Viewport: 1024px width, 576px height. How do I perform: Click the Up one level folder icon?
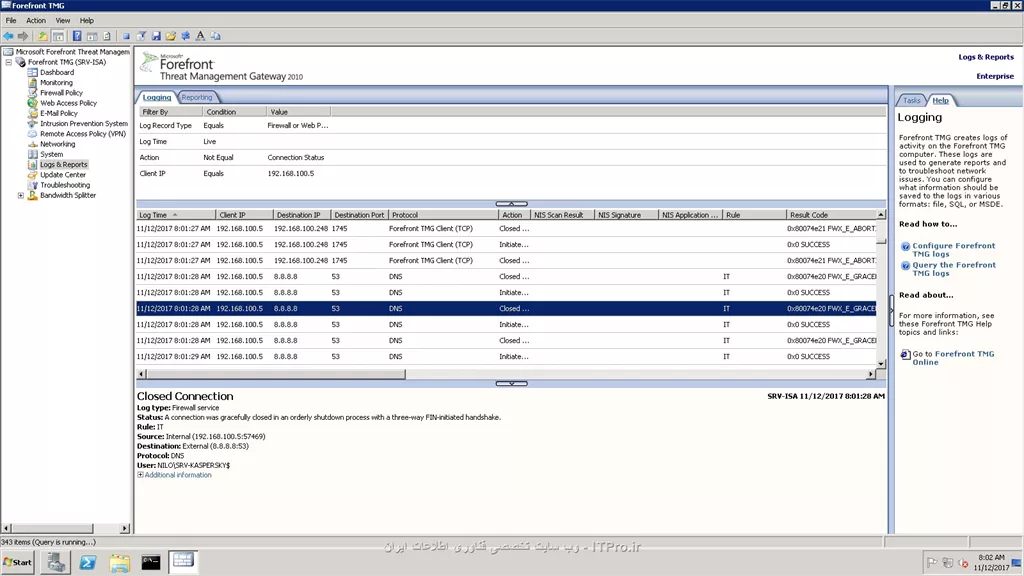point(42,36)
